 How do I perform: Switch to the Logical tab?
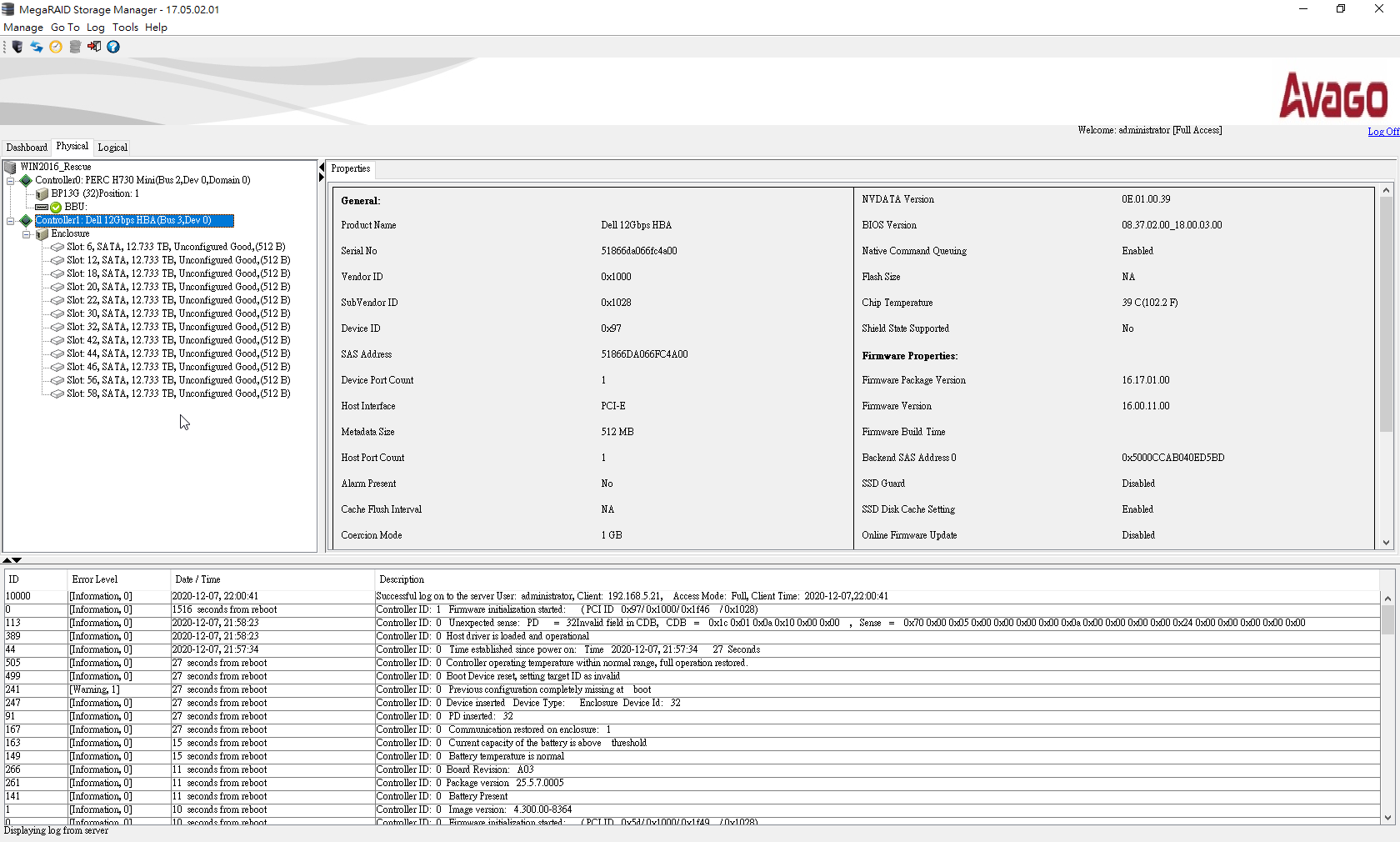112,148
